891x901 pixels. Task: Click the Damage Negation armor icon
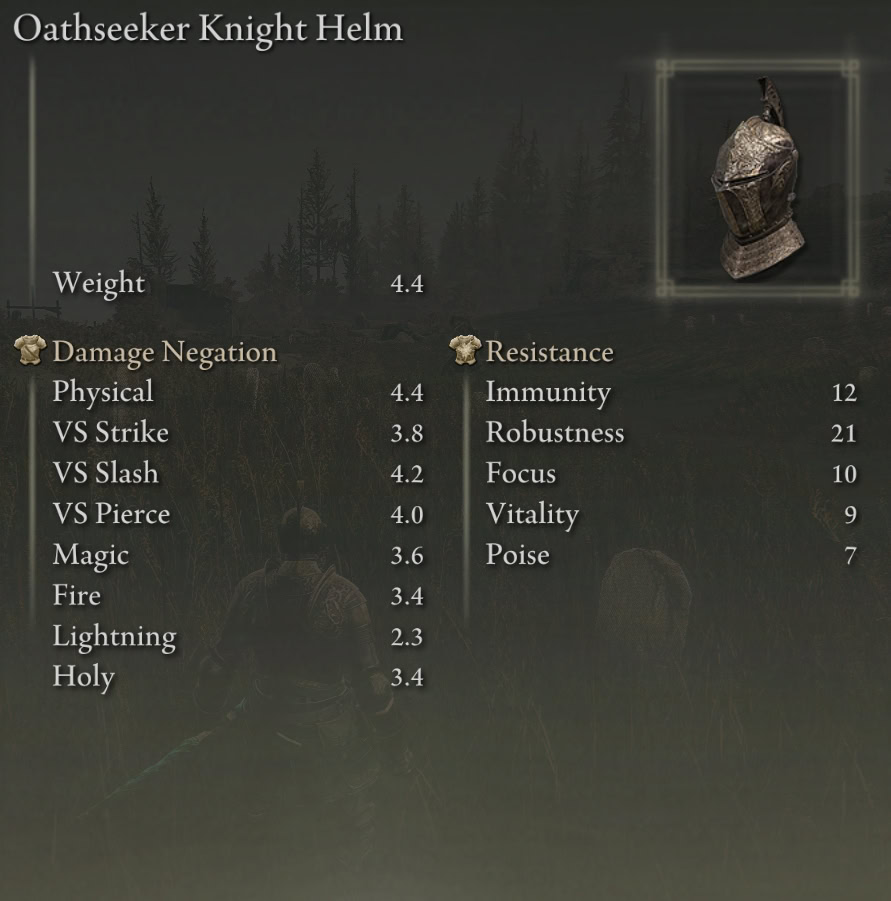pyautogui.click(x=30, y=351)
